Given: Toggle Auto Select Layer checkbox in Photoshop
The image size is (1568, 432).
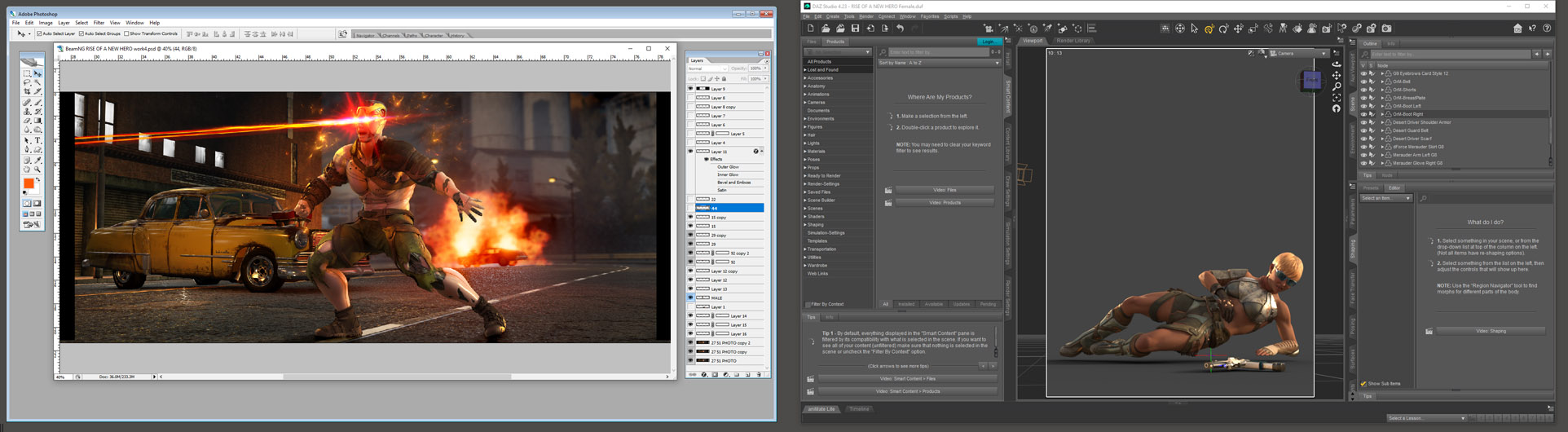Looking at the screenshot, I should click(x=39, y=34).
